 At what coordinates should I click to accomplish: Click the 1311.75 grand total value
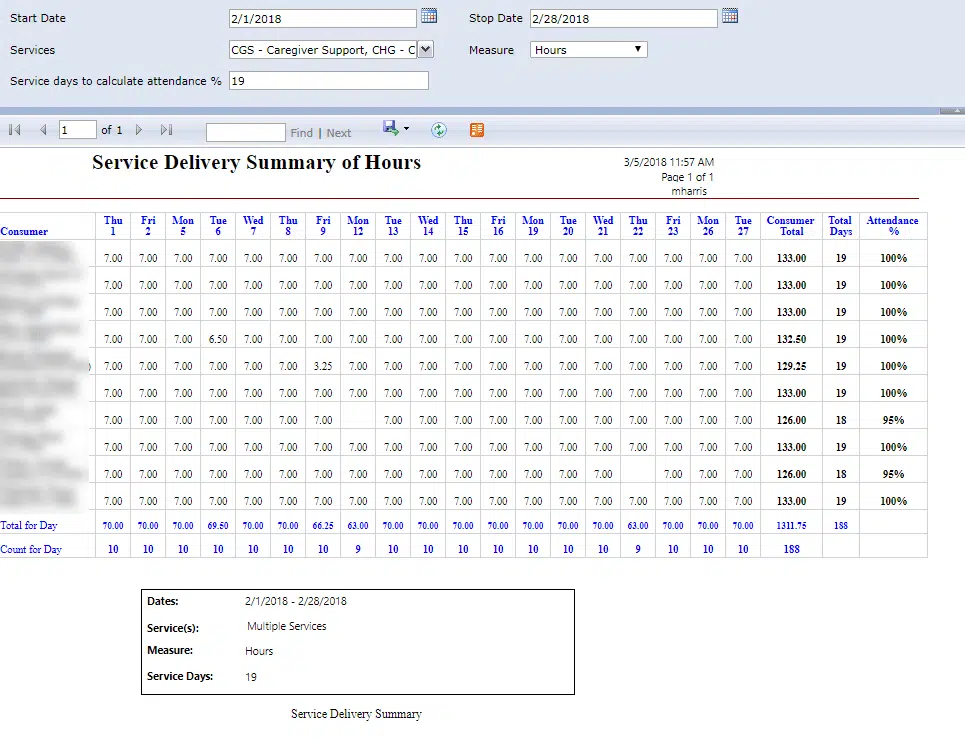click(791, 525)
